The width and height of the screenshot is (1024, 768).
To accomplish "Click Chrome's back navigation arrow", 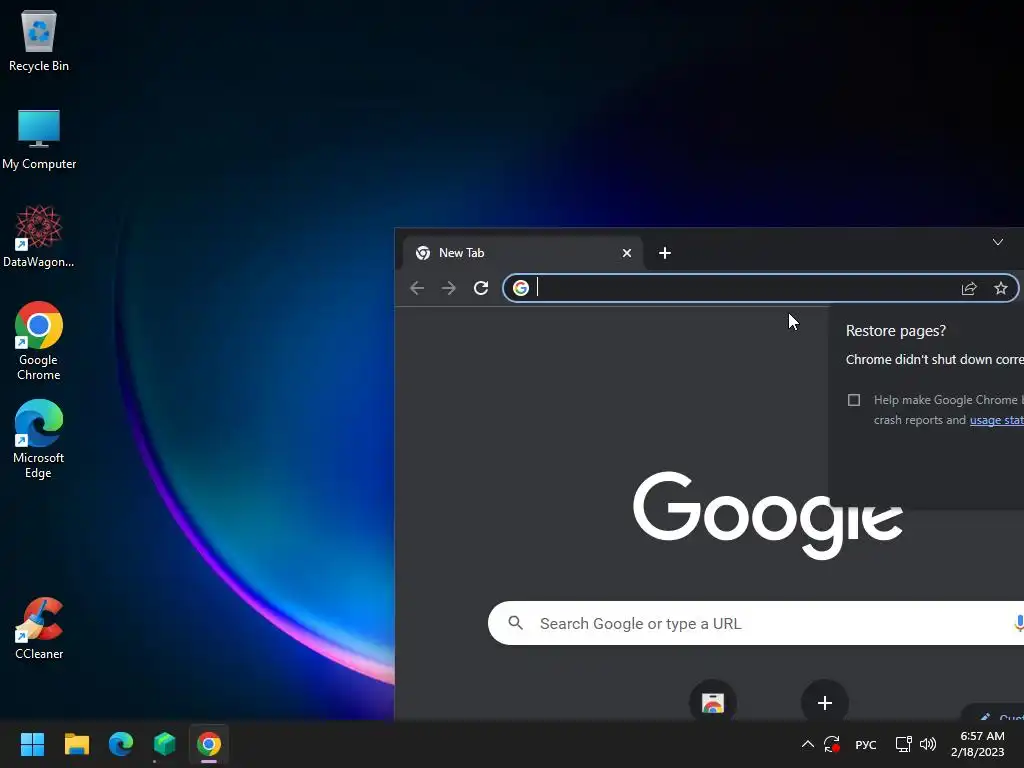I will coord(417,288).
